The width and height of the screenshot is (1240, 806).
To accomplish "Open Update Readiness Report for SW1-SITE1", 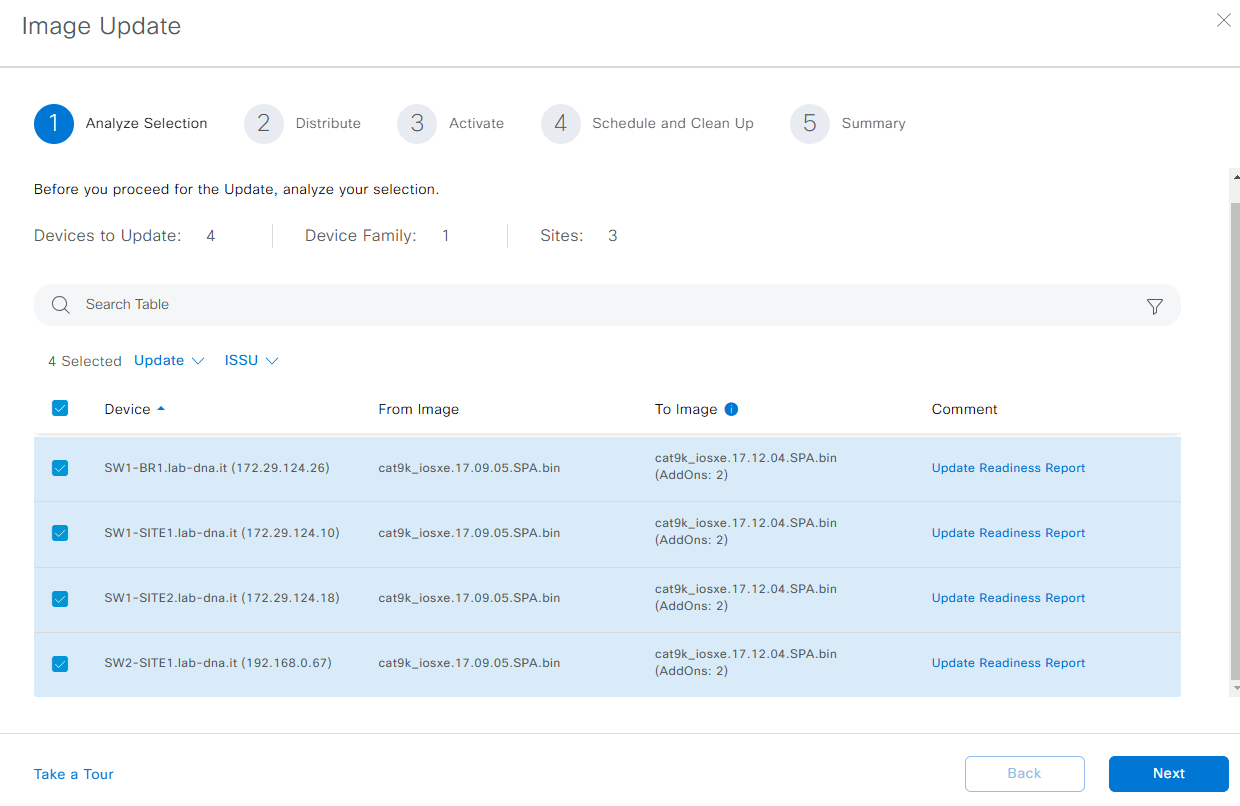I will [x=1008, y=533].
